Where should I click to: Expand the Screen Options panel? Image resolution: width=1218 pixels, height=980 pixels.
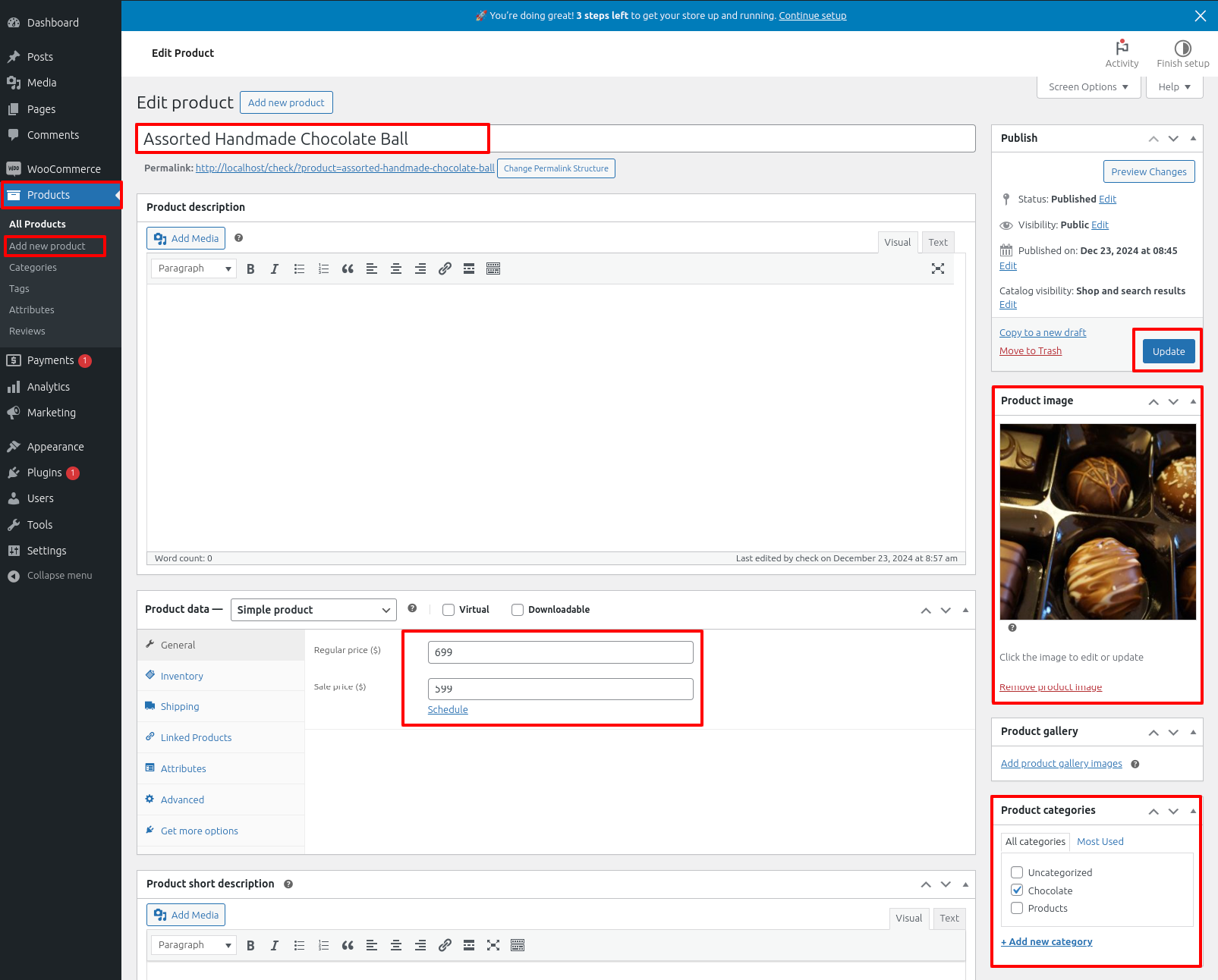(x=1087, y=87)
